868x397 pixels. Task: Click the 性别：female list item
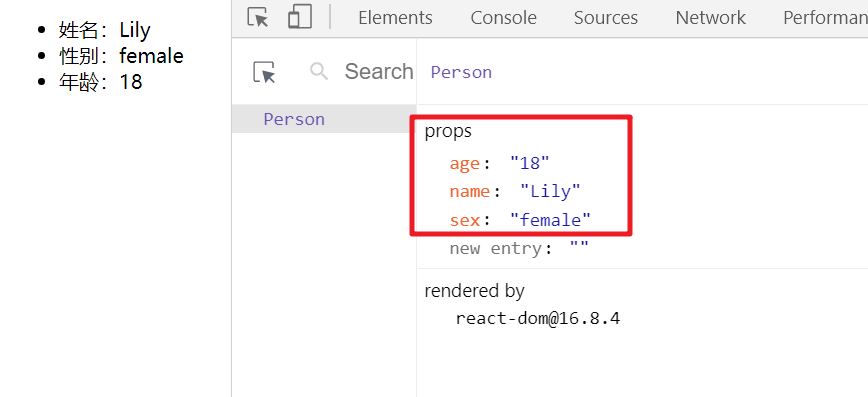[x=121, y=56]
